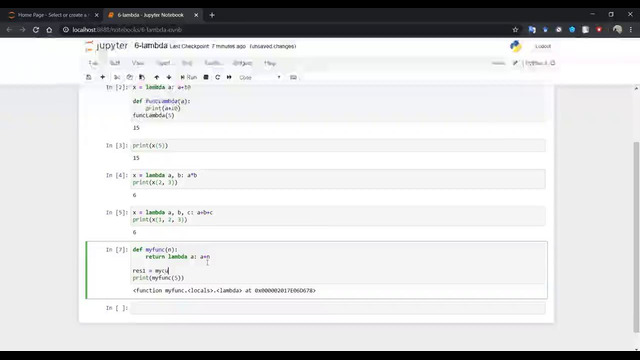
Task: Close the 6-lambda Jupyter Notebook tab
Action: click(x=196, y=15)
